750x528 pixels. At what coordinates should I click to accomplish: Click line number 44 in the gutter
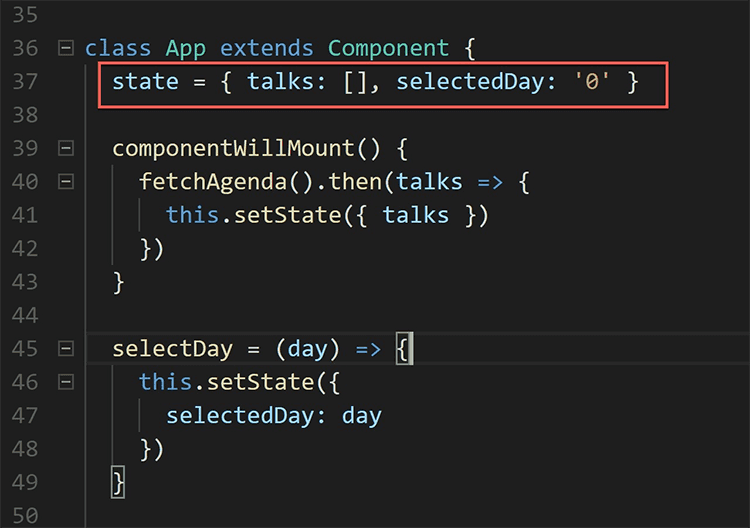point(27,315)
